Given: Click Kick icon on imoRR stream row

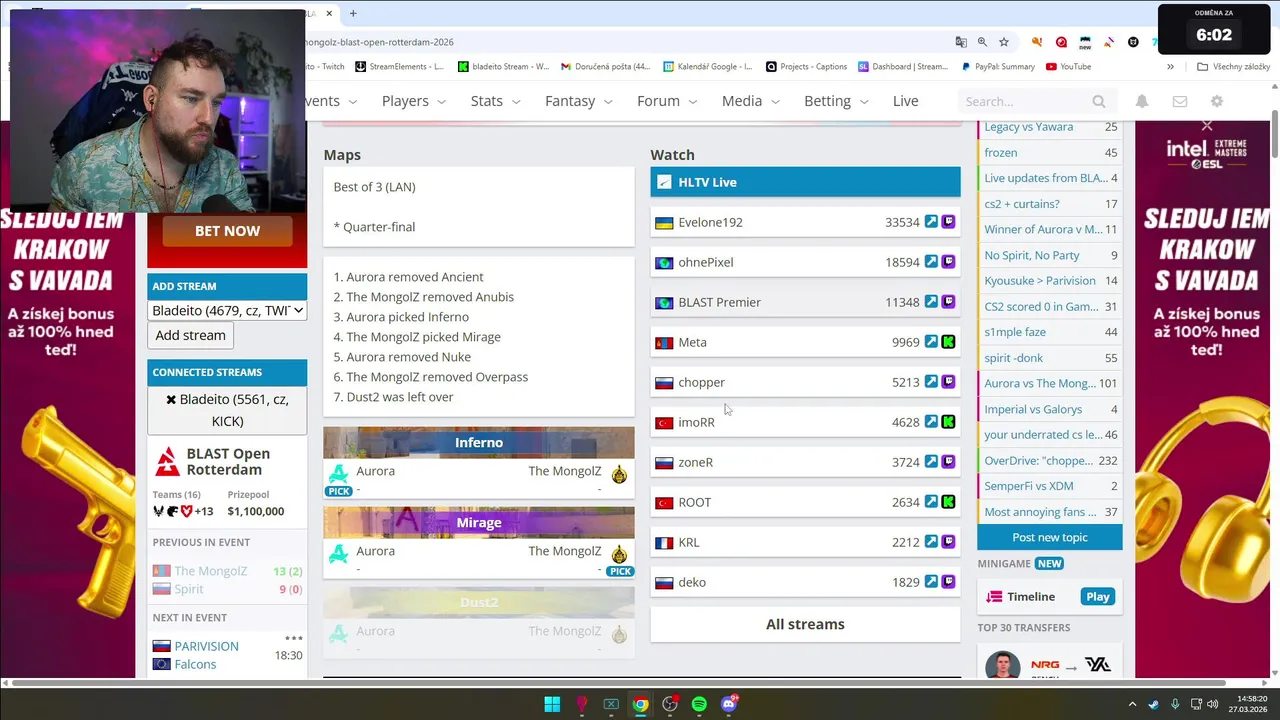Looking at the screenshot, I should point(948,422).
